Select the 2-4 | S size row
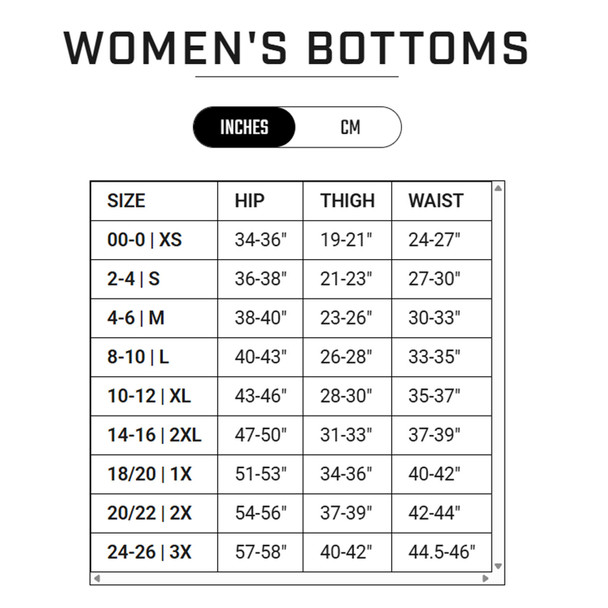This screenshot has height=608, width=608. click(x=134, y=279)
